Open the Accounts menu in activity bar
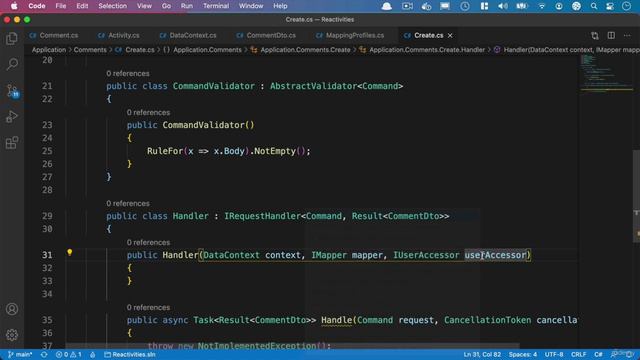The image size is (640, 360). pyautogui.click(x=12, y=309)
